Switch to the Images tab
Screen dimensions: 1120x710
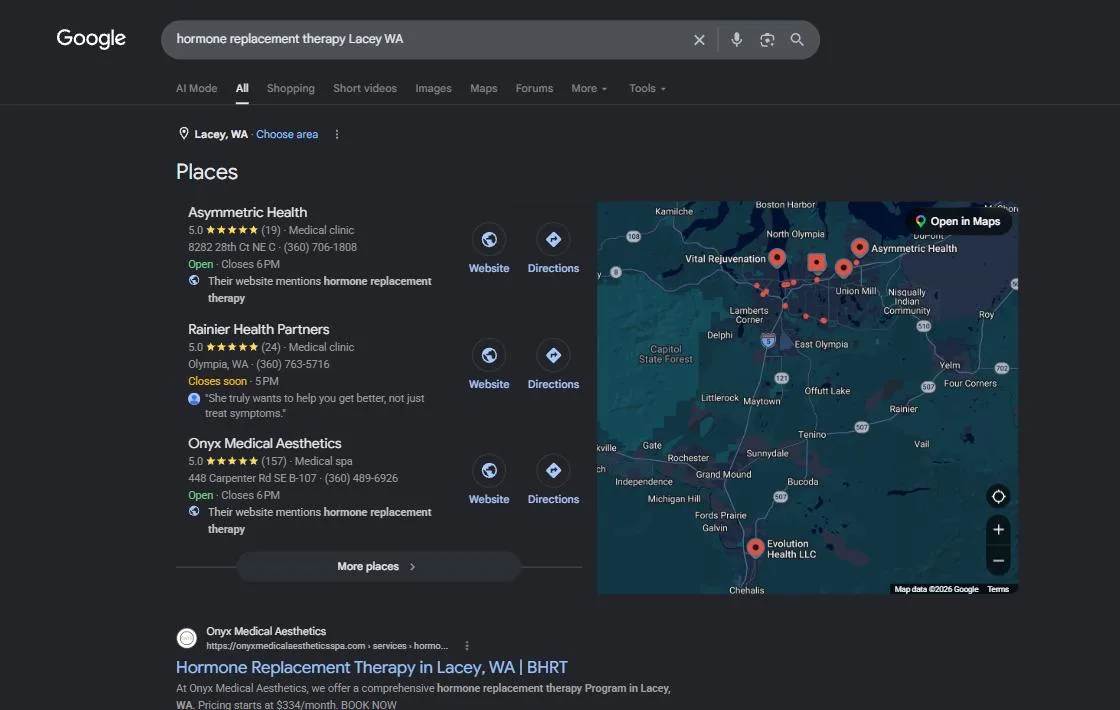coord(434,89)
